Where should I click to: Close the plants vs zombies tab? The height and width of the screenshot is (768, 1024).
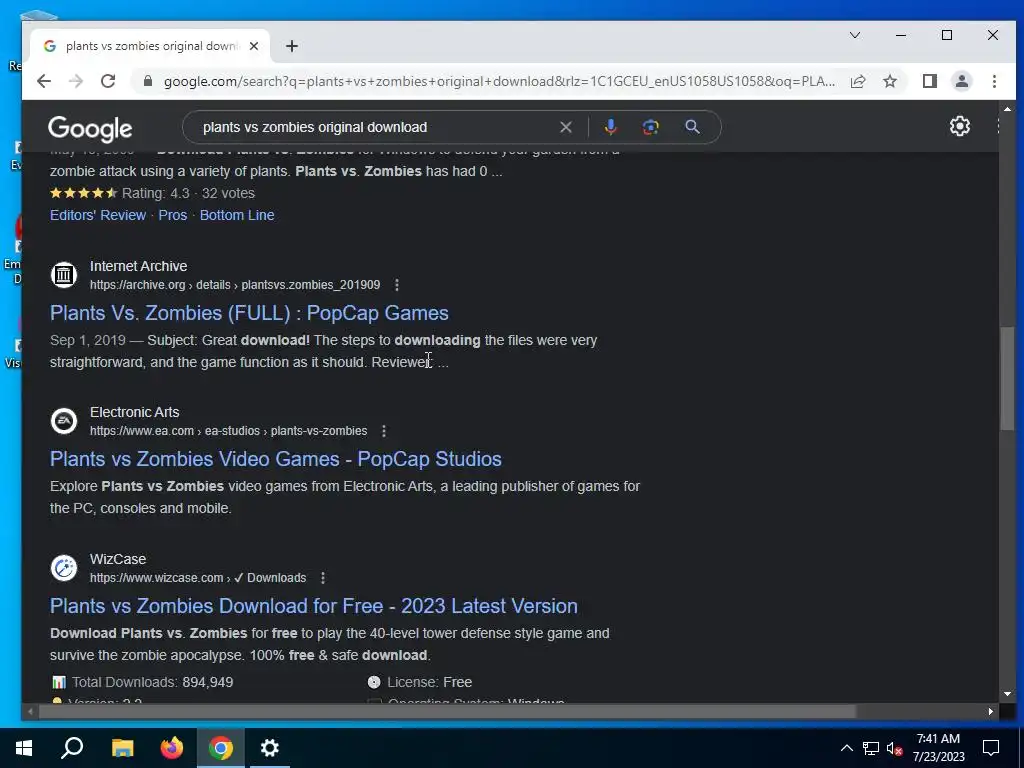tap(254, 46)
